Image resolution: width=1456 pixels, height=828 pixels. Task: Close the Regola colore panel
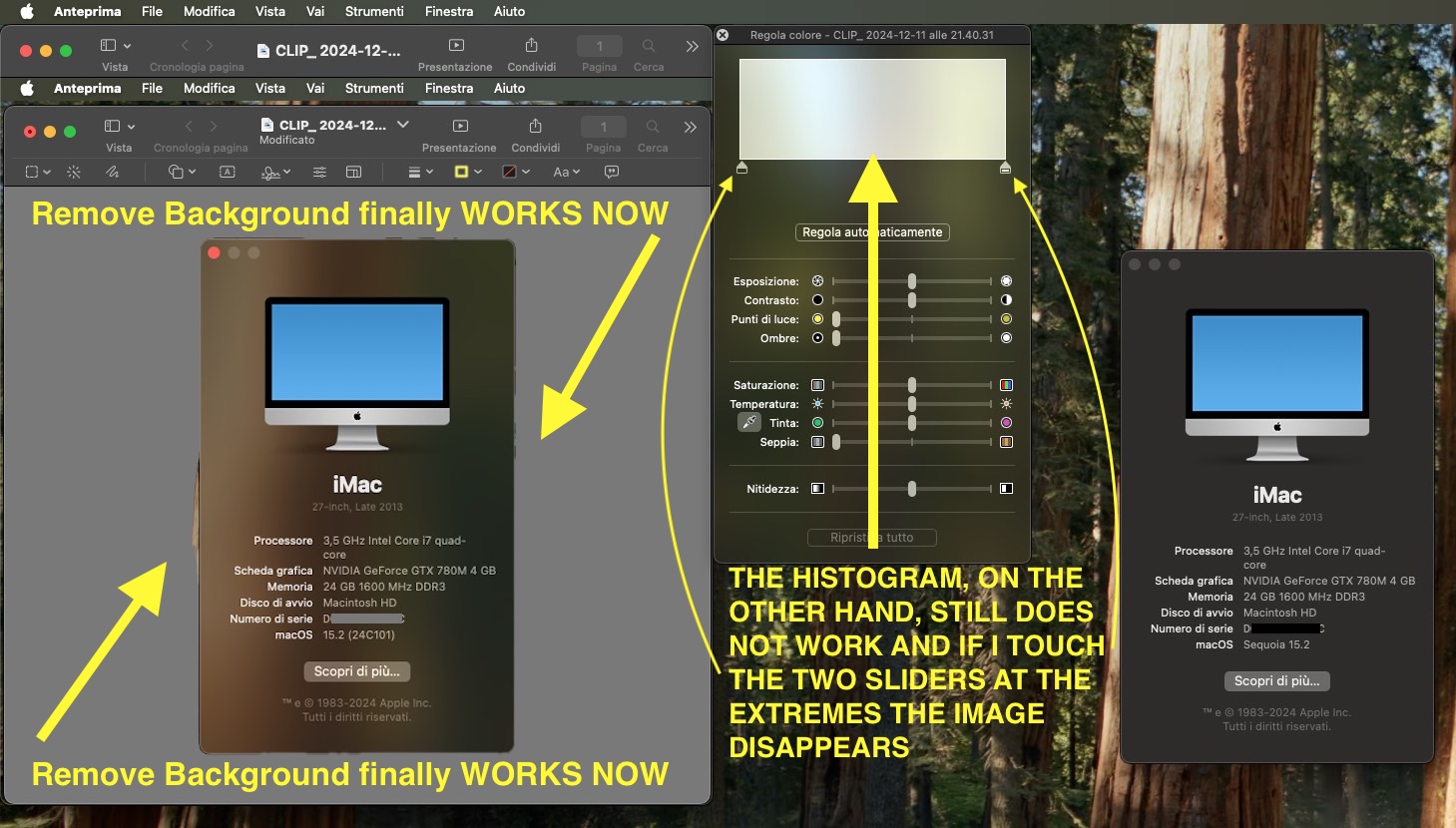click(723, 35)
